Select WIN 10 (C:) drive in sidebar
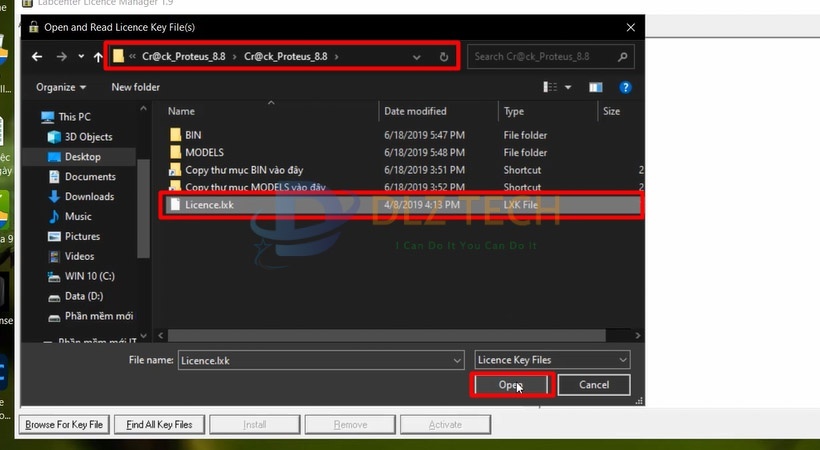 [x=91, y=277]
